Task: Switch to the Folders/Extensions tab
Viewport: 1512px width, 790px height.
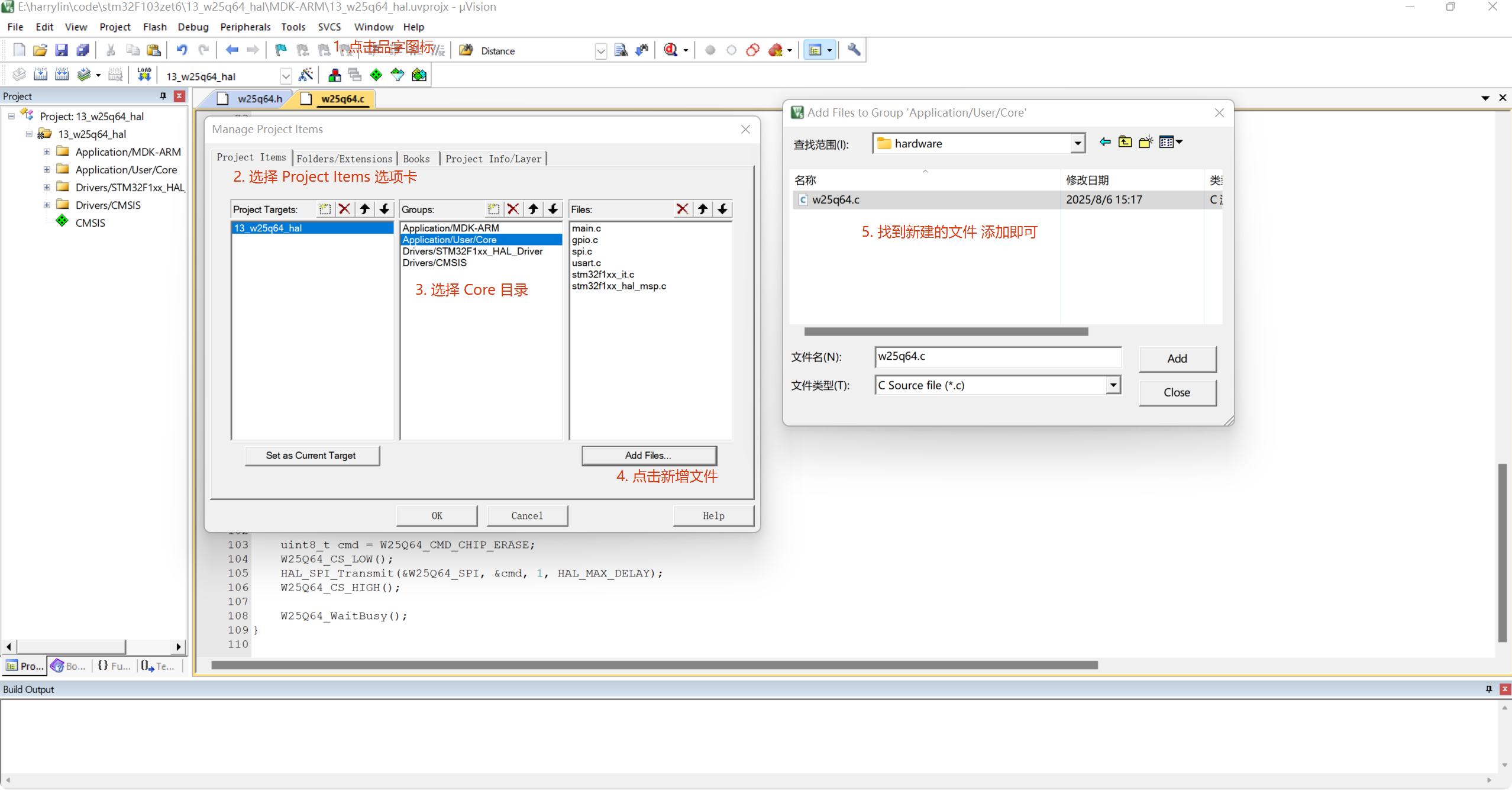Action: pyautogui.click(x=345, y=158)
